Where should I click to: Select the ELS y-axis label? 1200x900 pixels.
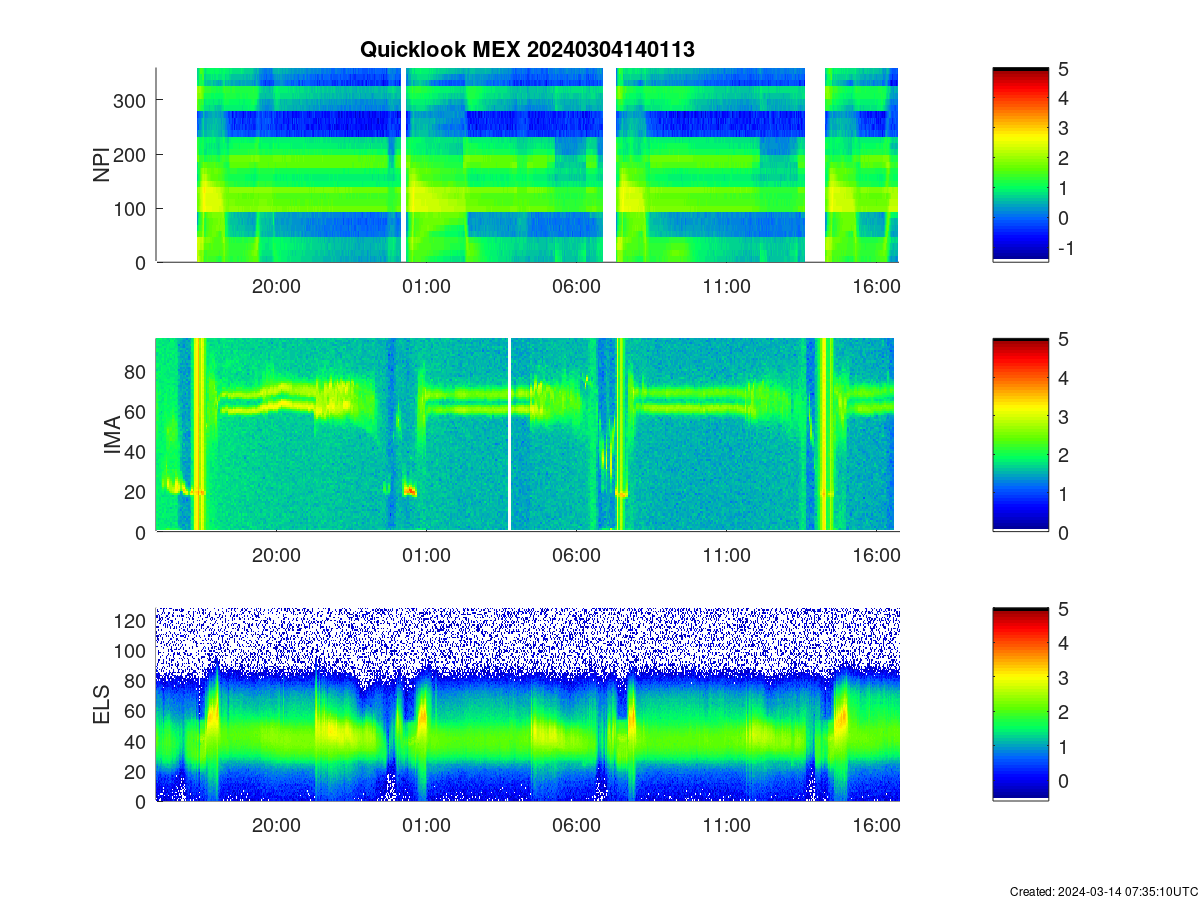101,705
